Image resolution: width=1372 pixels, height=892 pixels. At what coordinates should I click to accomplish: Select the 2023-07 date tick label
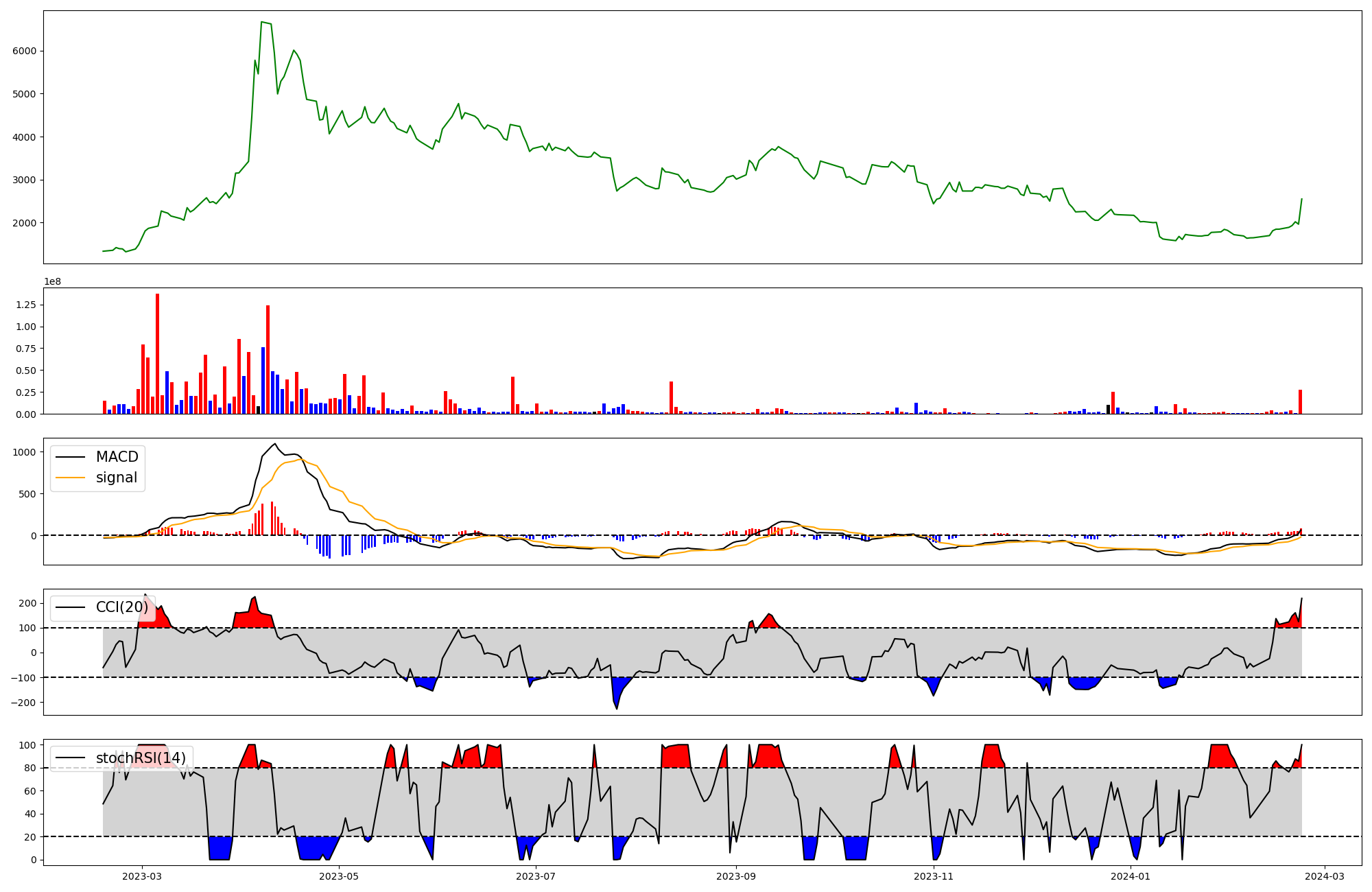click(536, 876)
